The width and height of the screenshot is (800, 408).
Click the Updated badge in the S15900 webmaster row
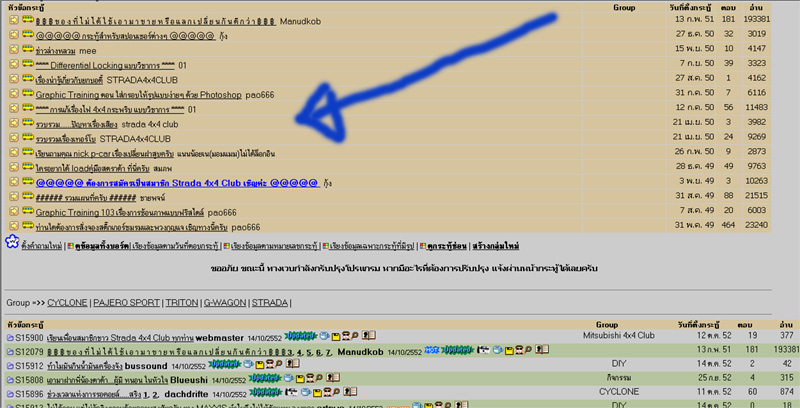(x=301, y=336)
